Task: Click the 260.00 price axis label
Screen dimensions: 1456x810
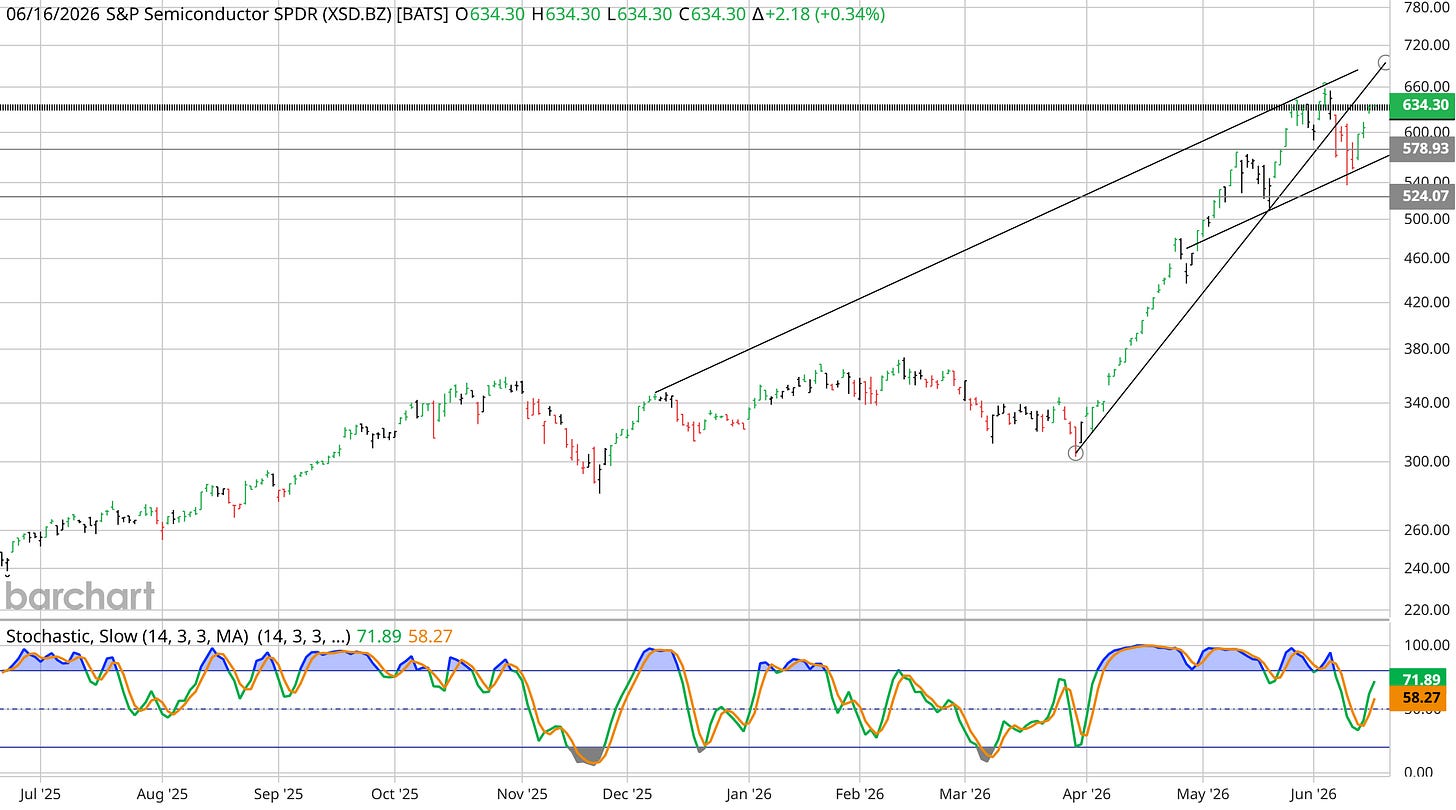Action: point(1428,529)
